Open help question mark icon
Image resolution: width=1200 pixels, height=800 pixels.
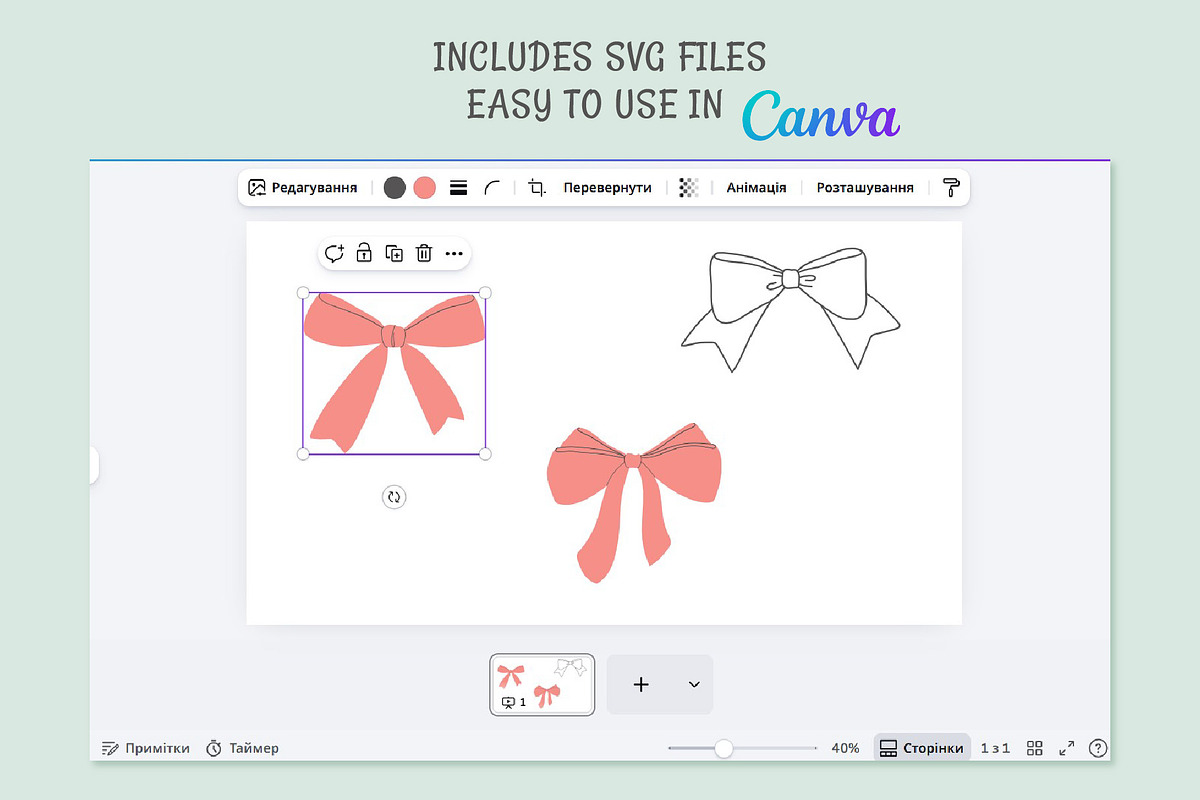pos(1098,748)
